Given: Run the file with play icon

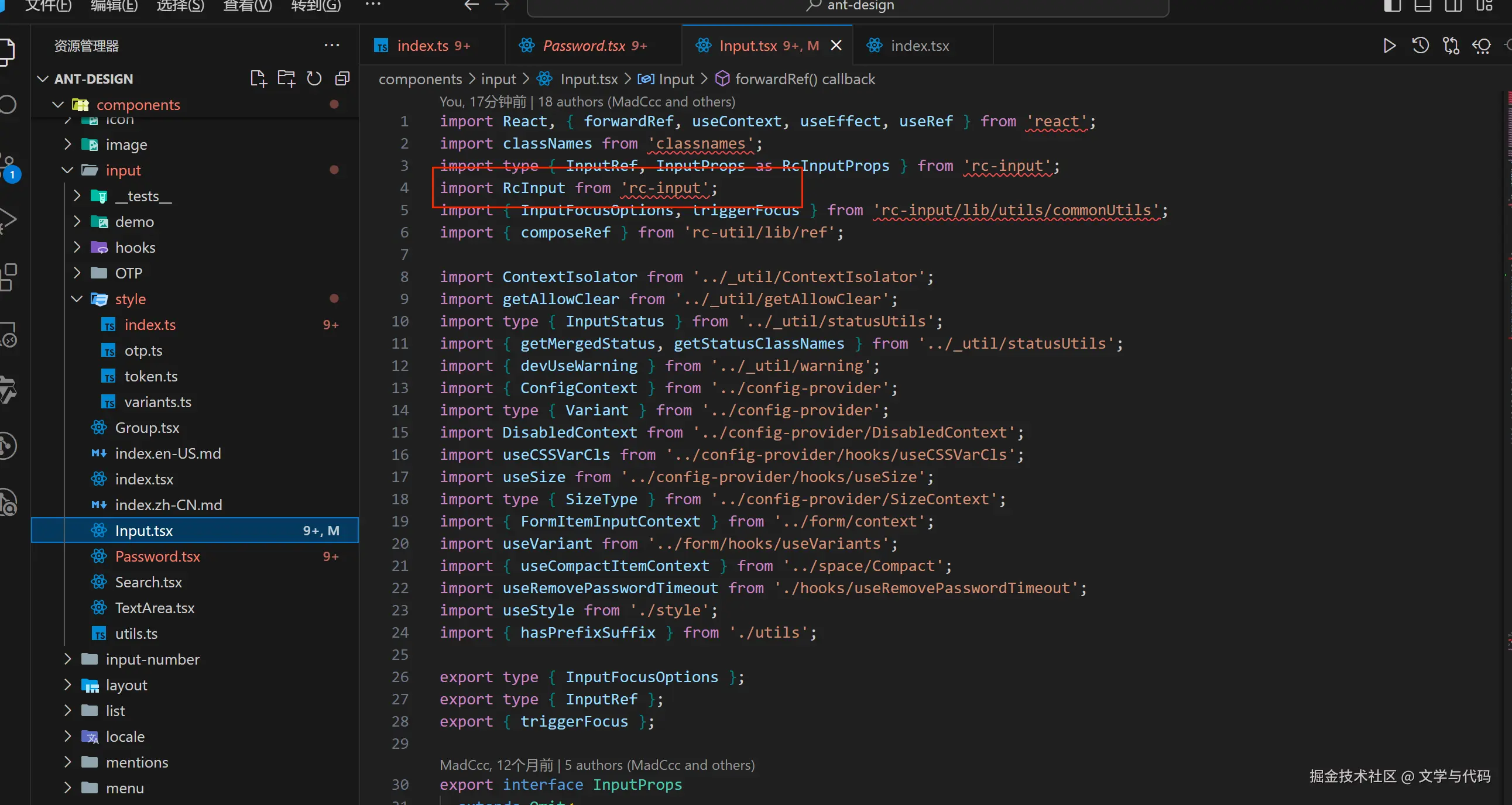Looking at the screenshot, I should pyautogui.click(x=1388, y=46).
